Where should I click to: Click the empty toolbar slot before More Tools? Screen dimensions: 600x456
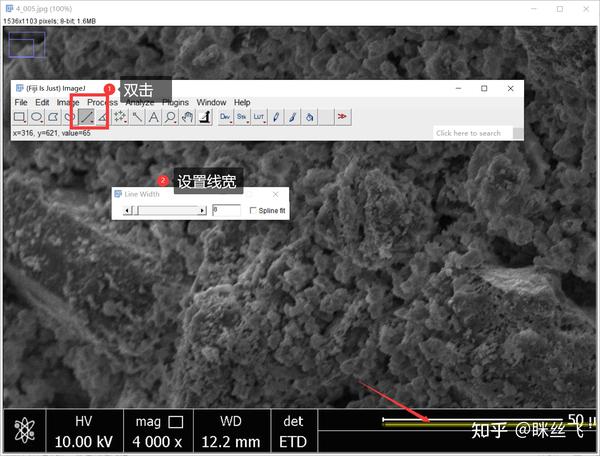tap(326, 117)
